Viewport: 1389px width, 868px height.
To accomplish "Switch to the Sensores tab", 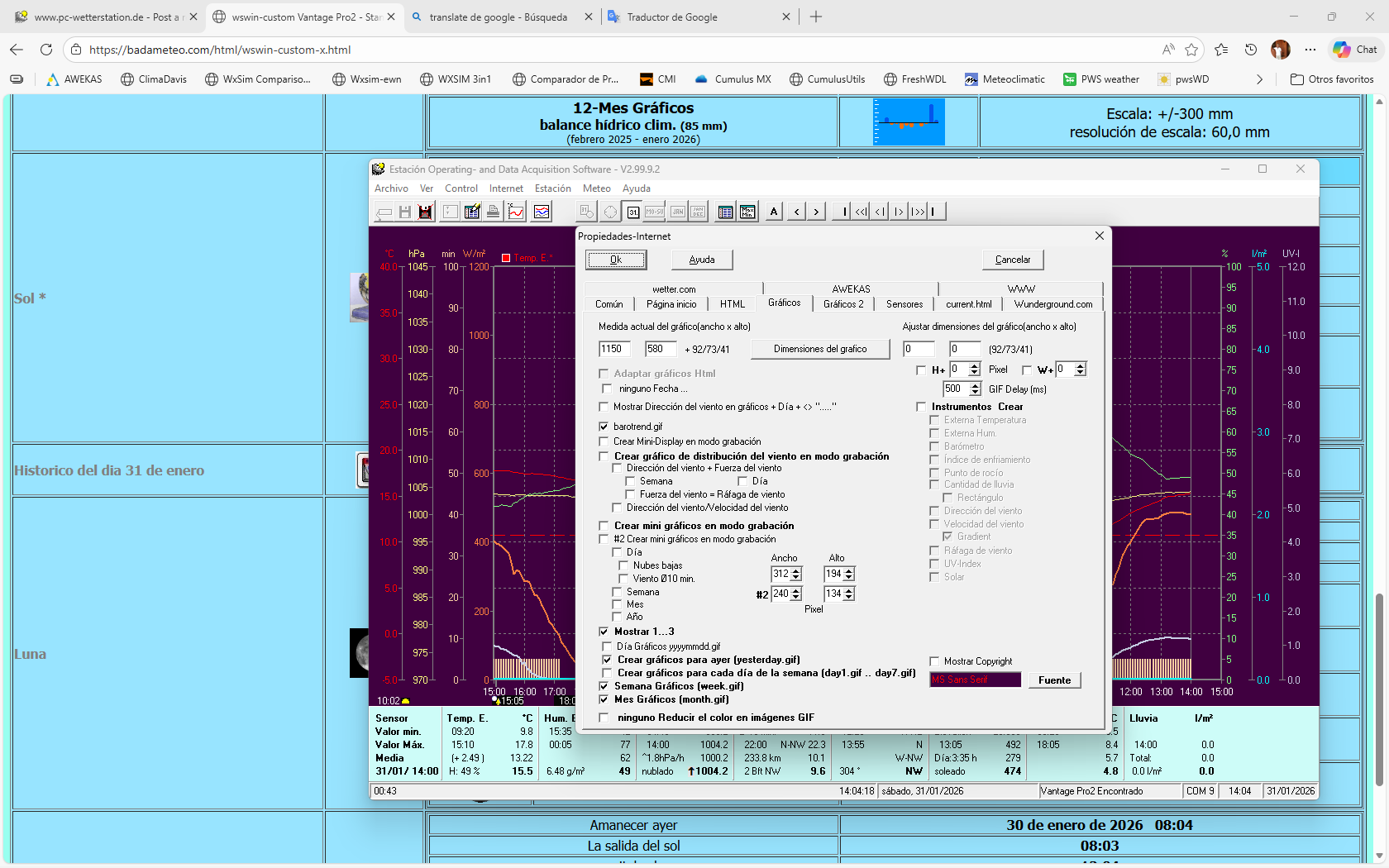I will 904,304.
